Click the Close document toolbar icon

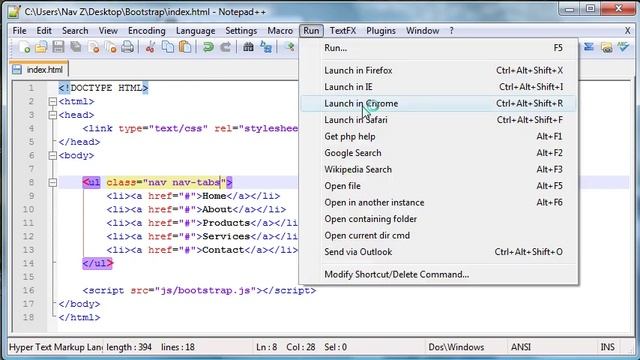tap(93, 47)
